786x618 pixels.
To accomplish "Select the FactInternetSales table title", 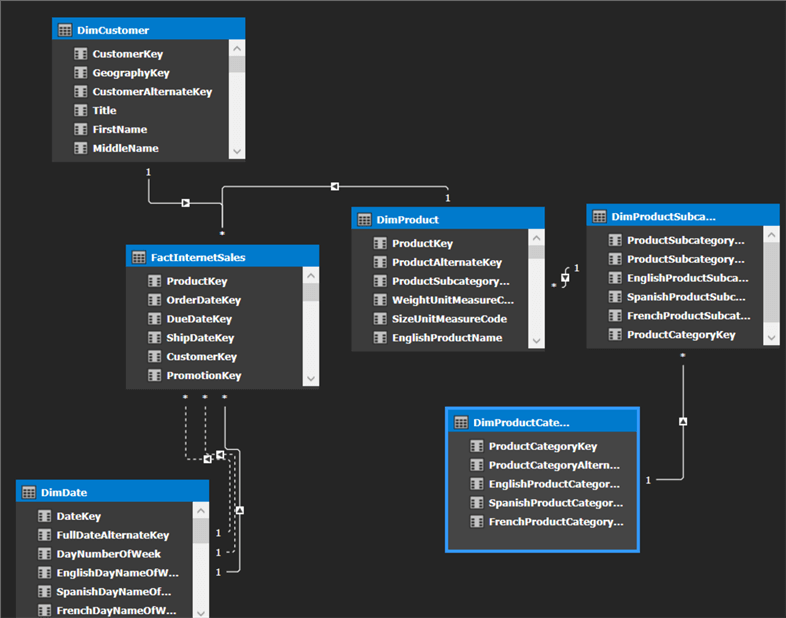I will coord(198,257).
